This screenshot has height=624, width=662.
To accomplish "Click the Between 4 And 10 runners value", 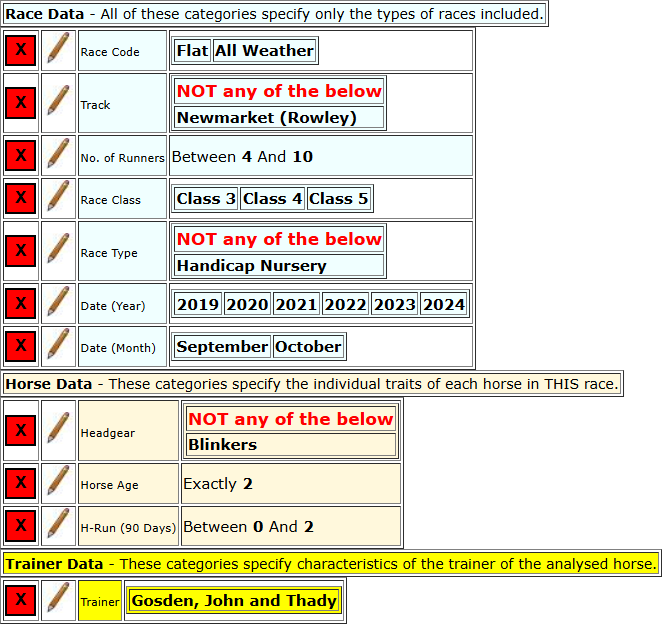I will [321, 155].
